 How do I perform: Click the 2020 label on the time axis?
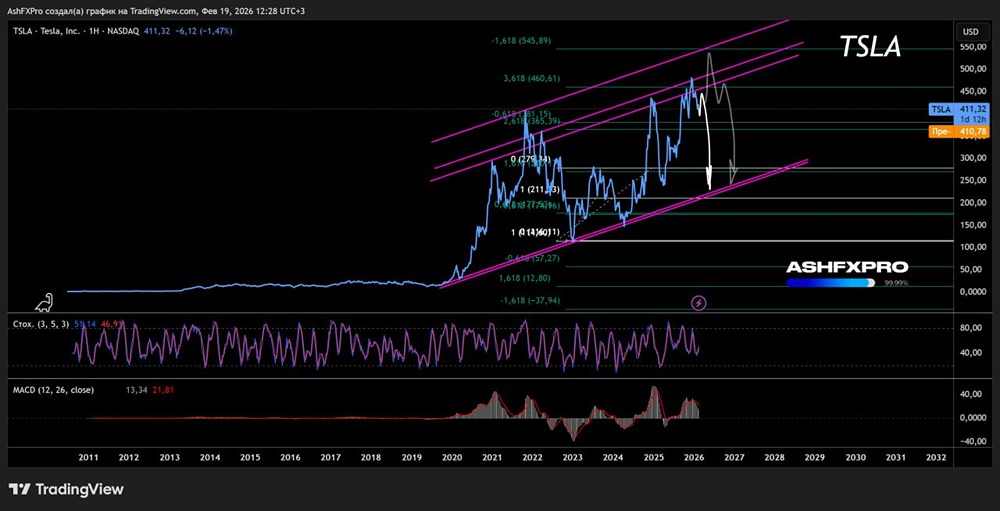(x=452, y=457)
